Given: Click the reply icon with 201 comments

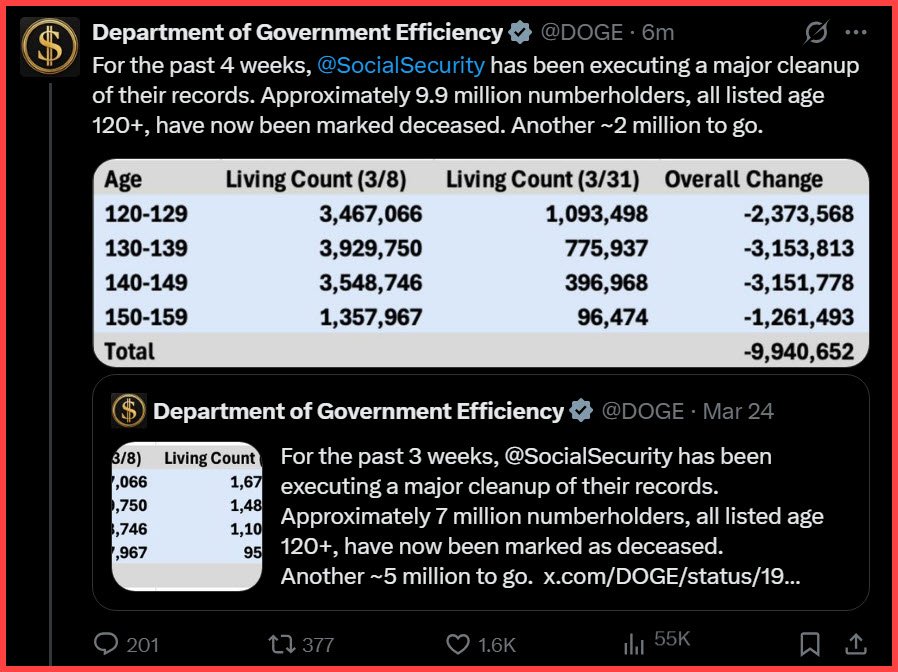Looking at the screenshot, I should [x=106, y=644].
